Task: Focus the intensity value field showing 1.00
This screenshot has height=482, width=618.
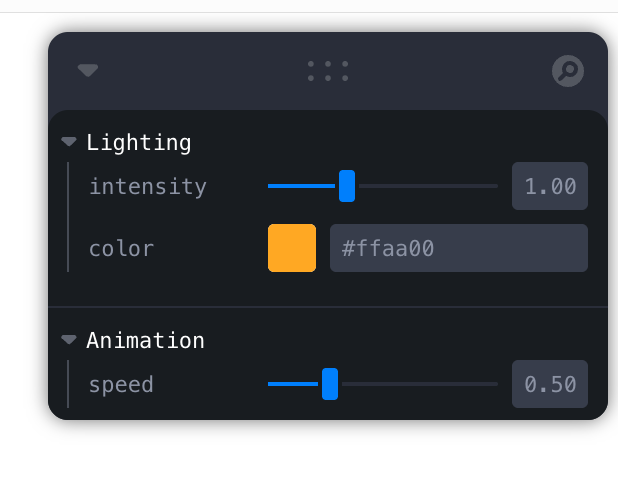Action: (550, 186)
